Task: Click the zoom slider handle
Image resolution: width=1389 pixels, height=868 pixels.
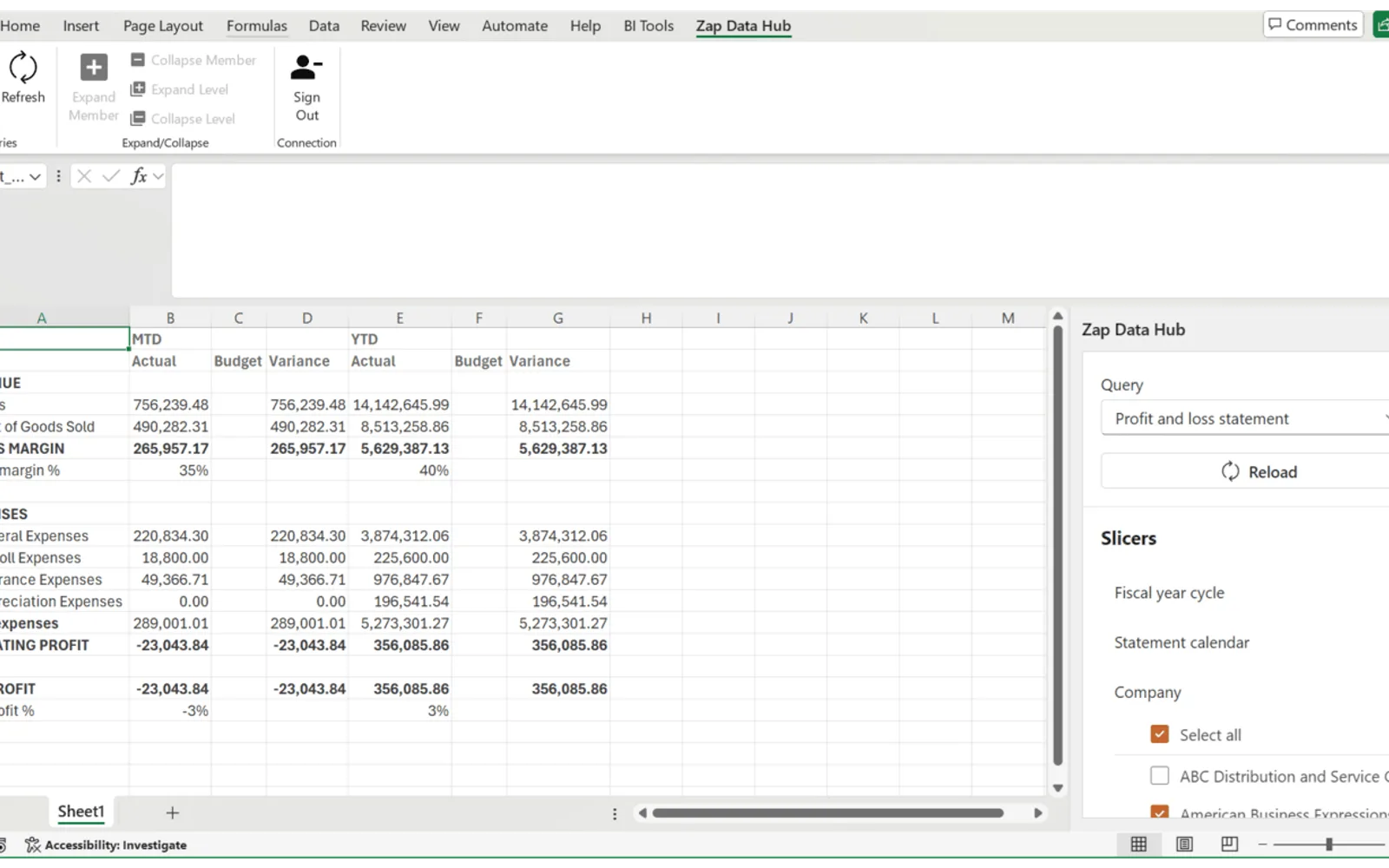Action: 1328,844
